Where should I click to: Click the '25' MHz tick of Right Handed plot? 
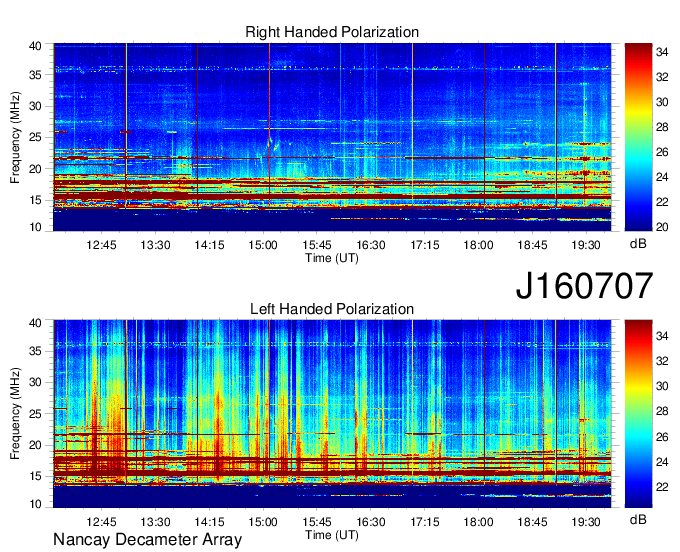click(x=35, y=138)
